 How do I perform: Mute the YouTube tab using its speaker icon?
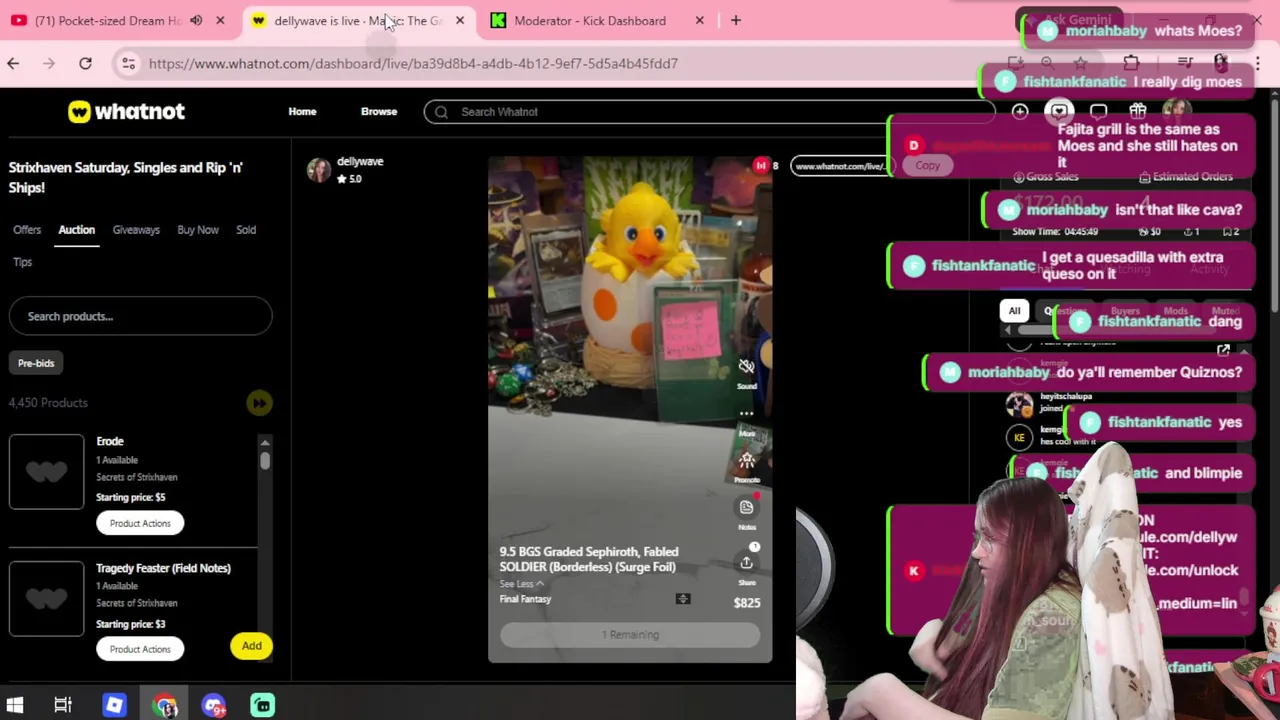(196, 20)
